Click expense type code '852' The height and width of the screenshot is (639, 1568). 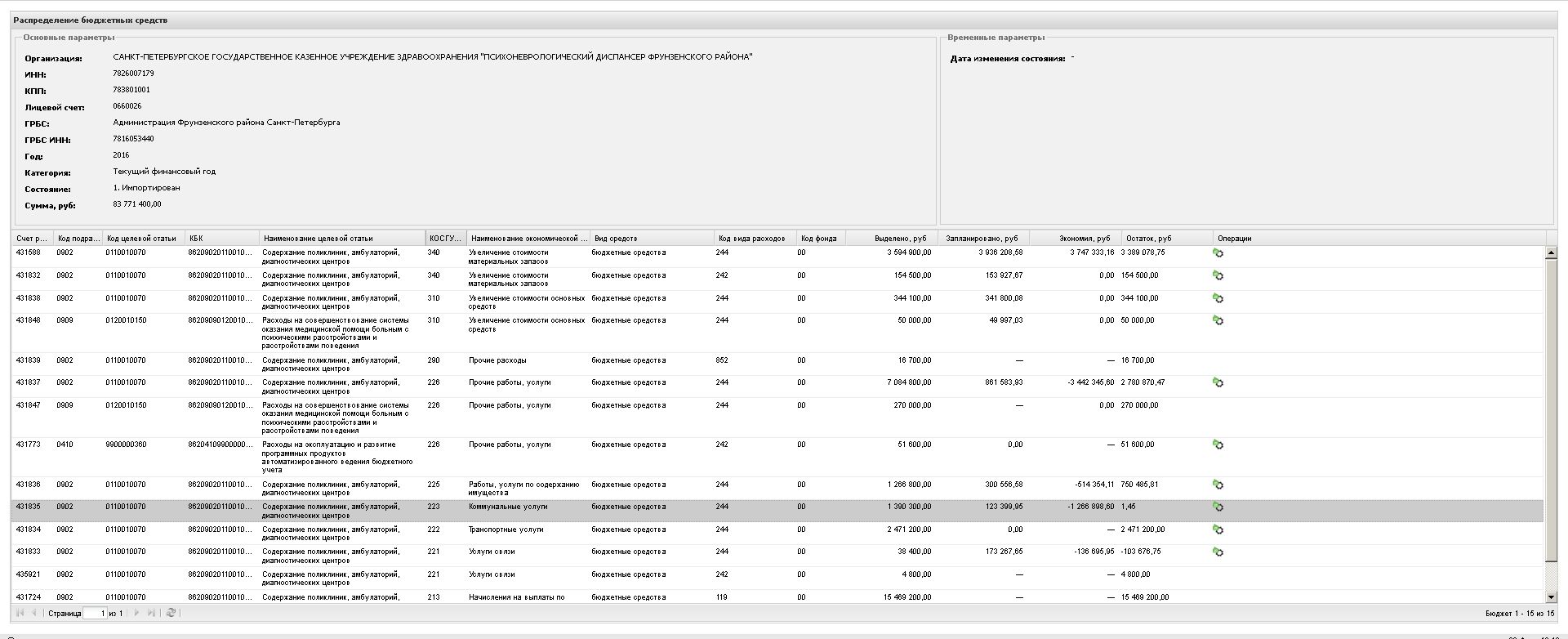pyautogui.click(x=722, y=360)
